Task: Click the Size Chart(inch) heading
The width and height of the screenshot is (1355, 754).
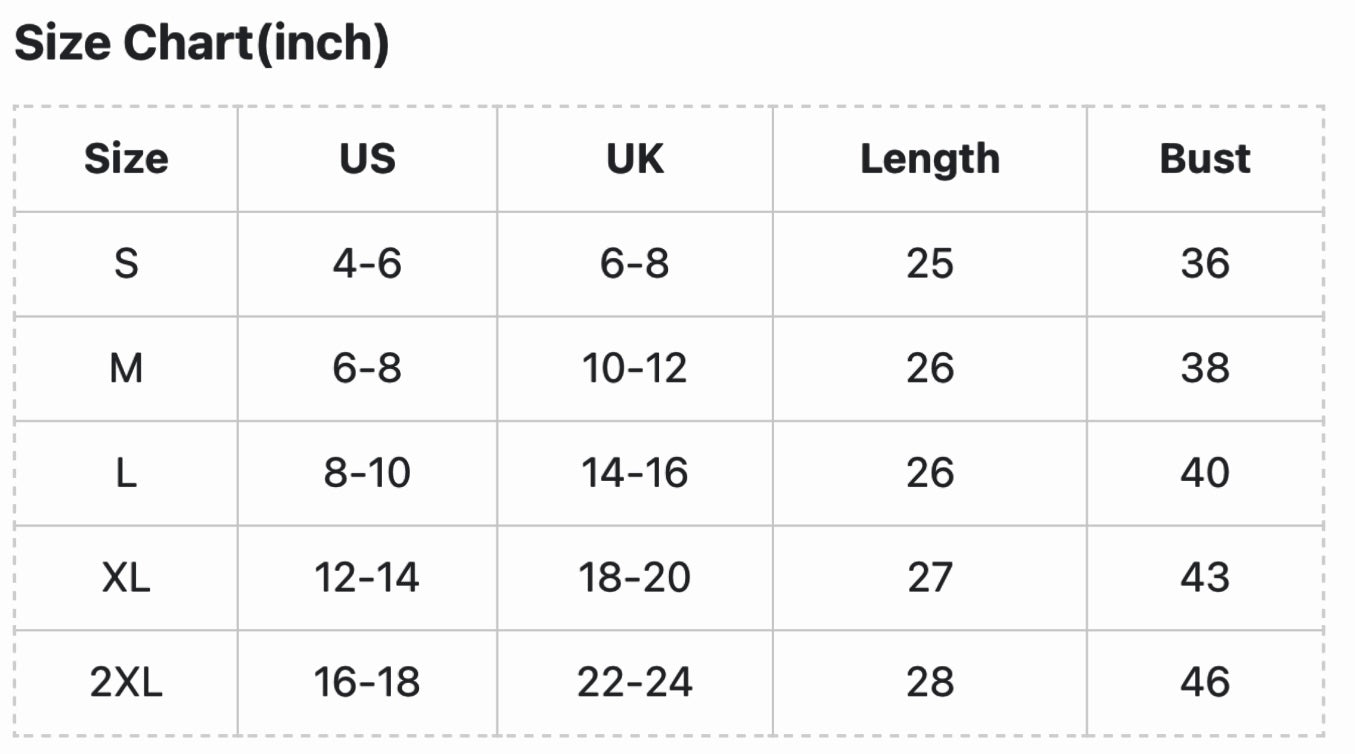Action: coord(201,44)
